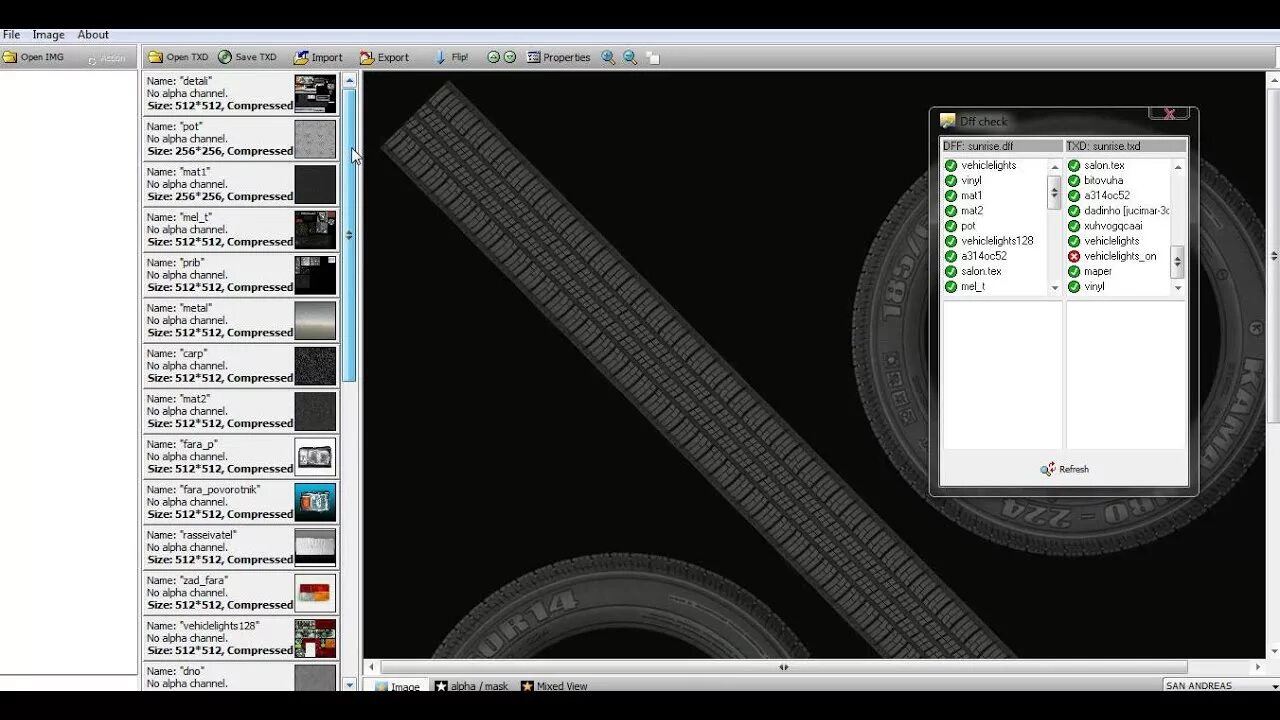Save the archive with Save TXD
This screenshot has height=720, width=1280.
click(247, 58)
